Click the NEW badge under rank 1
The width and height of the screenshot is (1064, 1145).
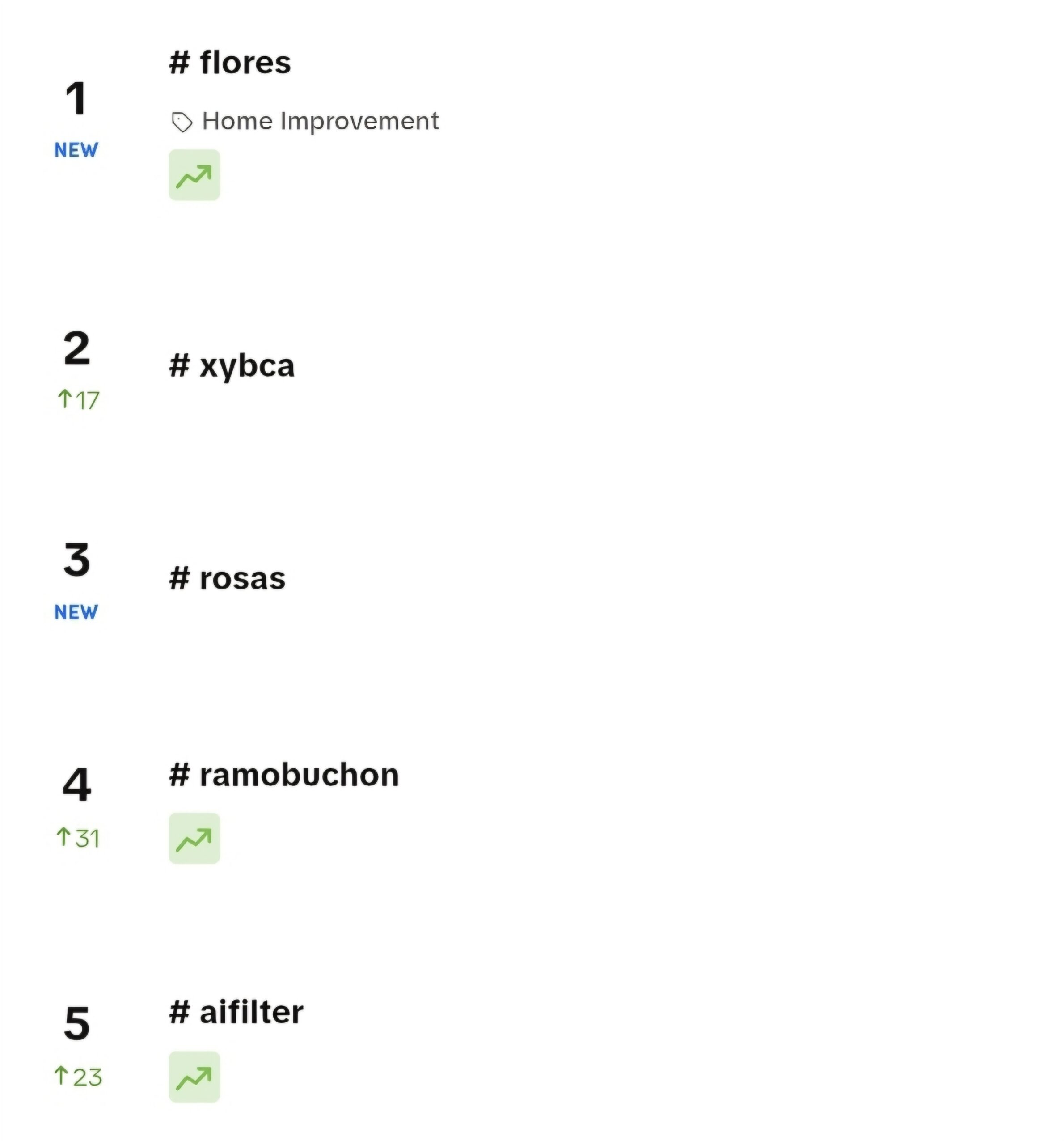(76, 150)
